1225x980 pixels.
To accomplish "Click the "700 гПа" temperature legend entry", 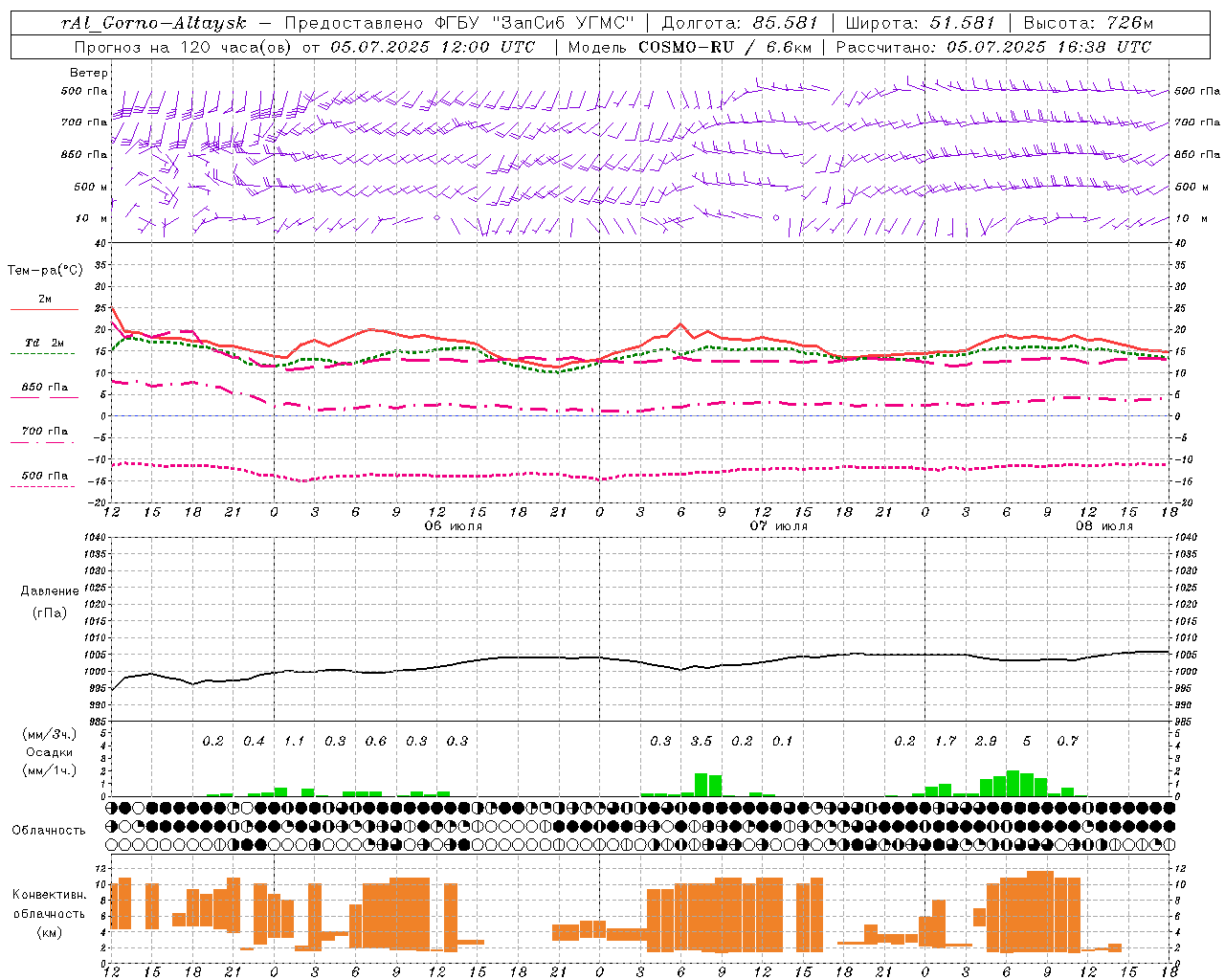I will (45, 431).
